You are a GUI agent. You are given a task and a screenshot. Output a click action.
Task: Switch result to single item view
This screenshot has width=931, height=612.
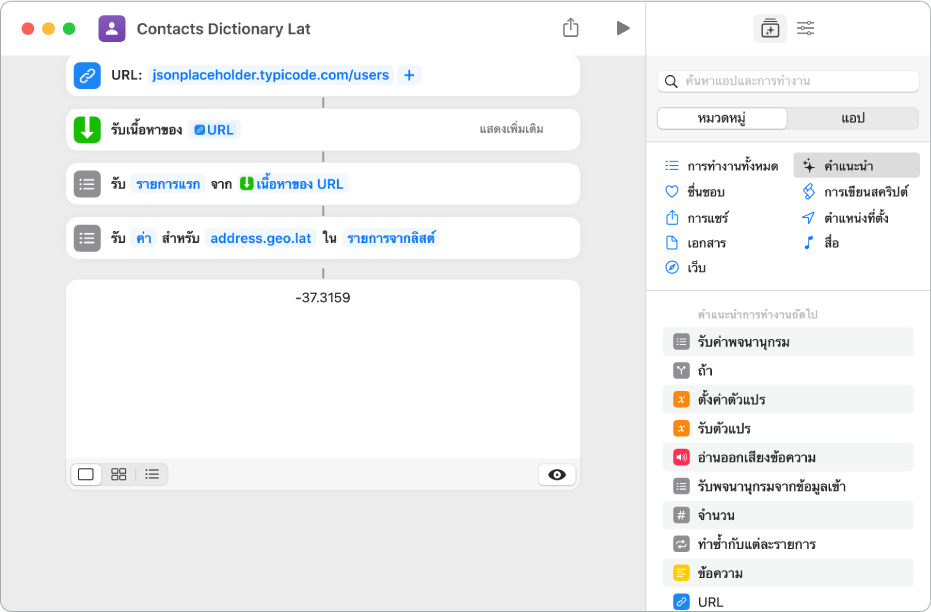point(86,474)
